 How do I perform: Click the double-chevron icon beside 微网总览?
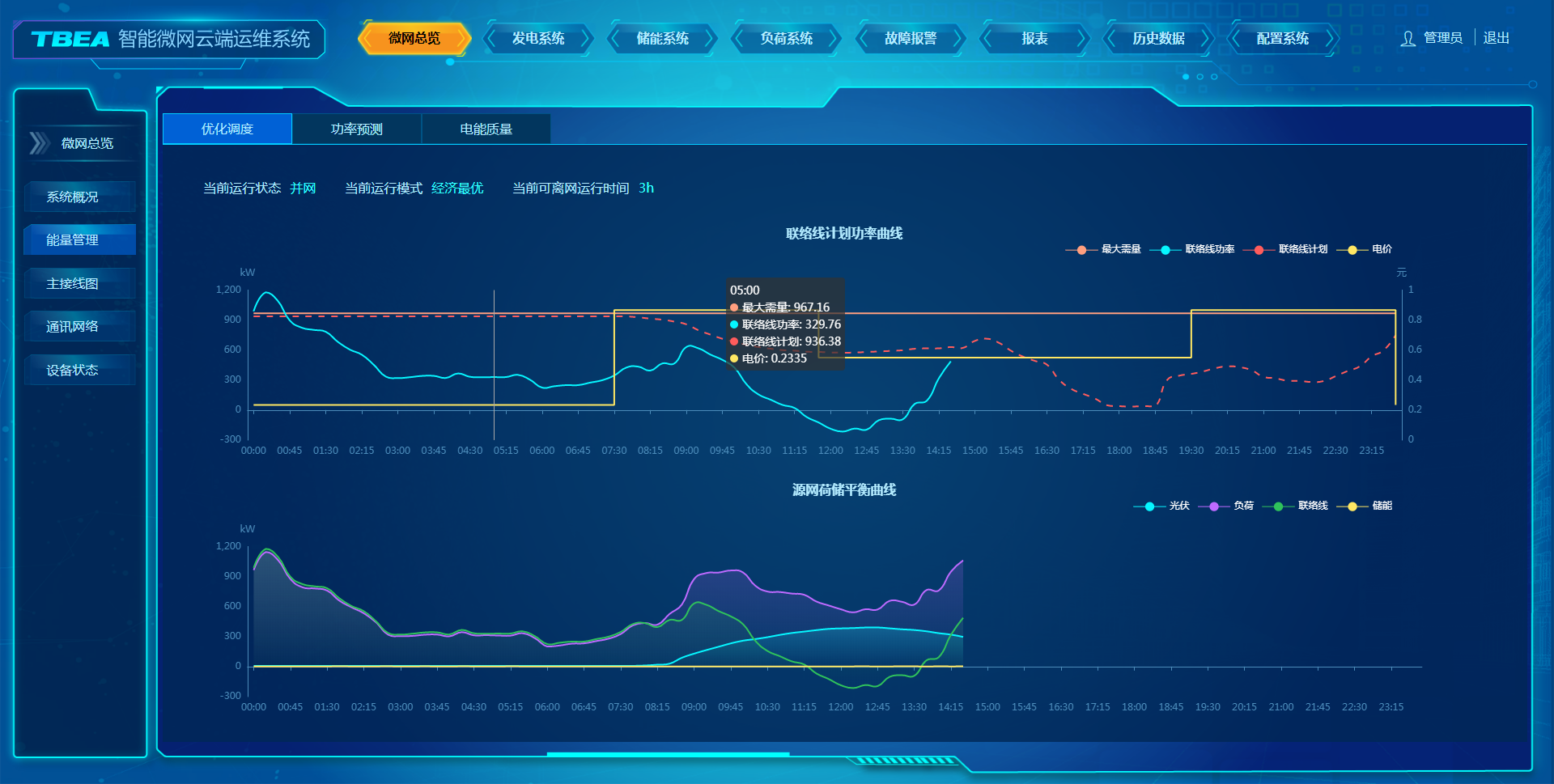[39, 143]
